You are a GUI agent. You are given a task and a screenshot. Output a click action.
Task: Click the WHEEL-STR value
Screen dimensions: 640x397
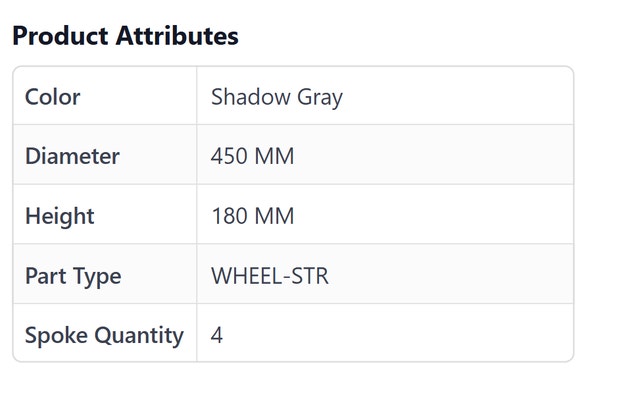pos(270,276)
